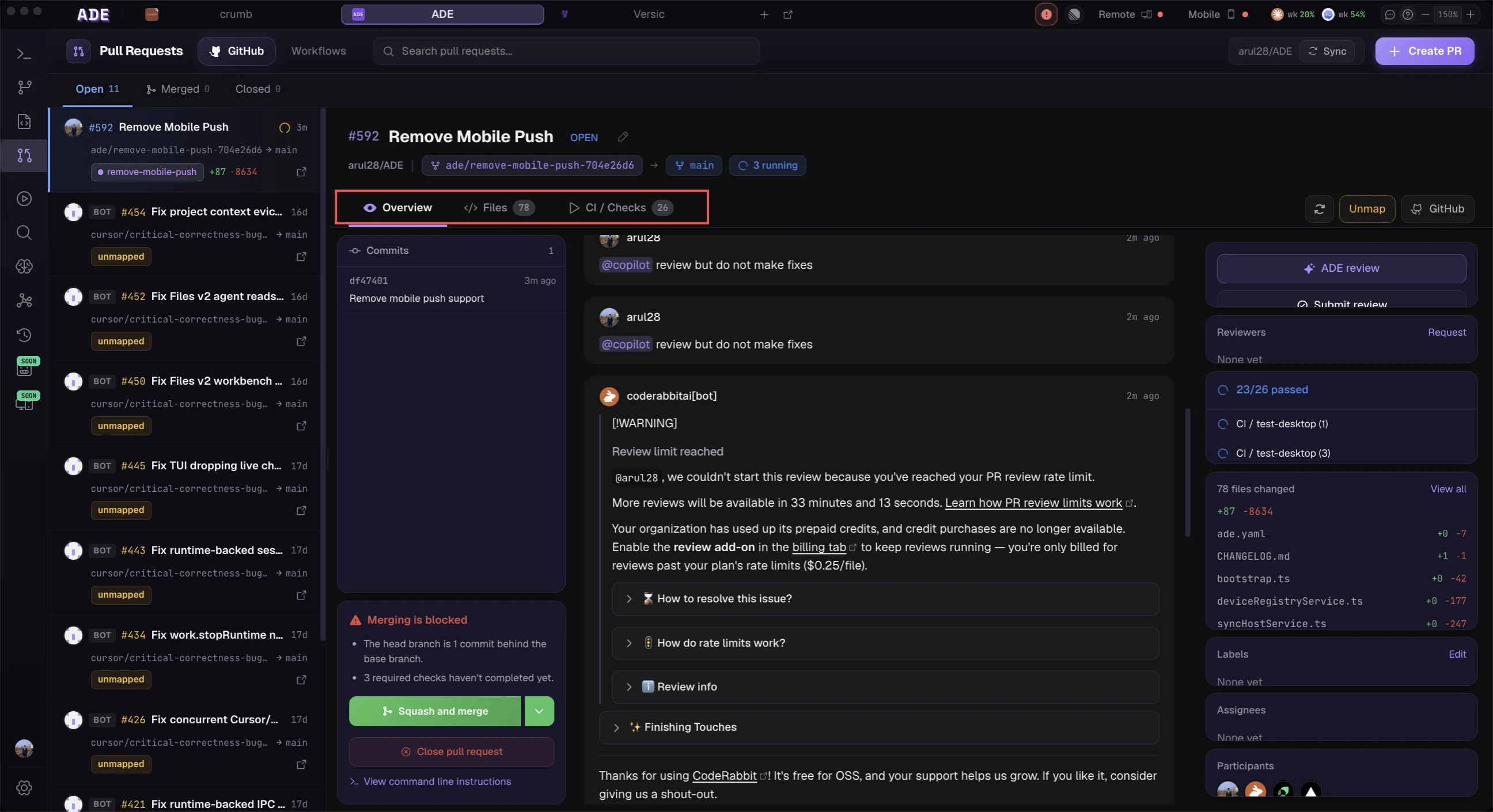Click the striped circle icon in top bar
The height and width of the screenshot is (812, 1493).
[1074, 14]
